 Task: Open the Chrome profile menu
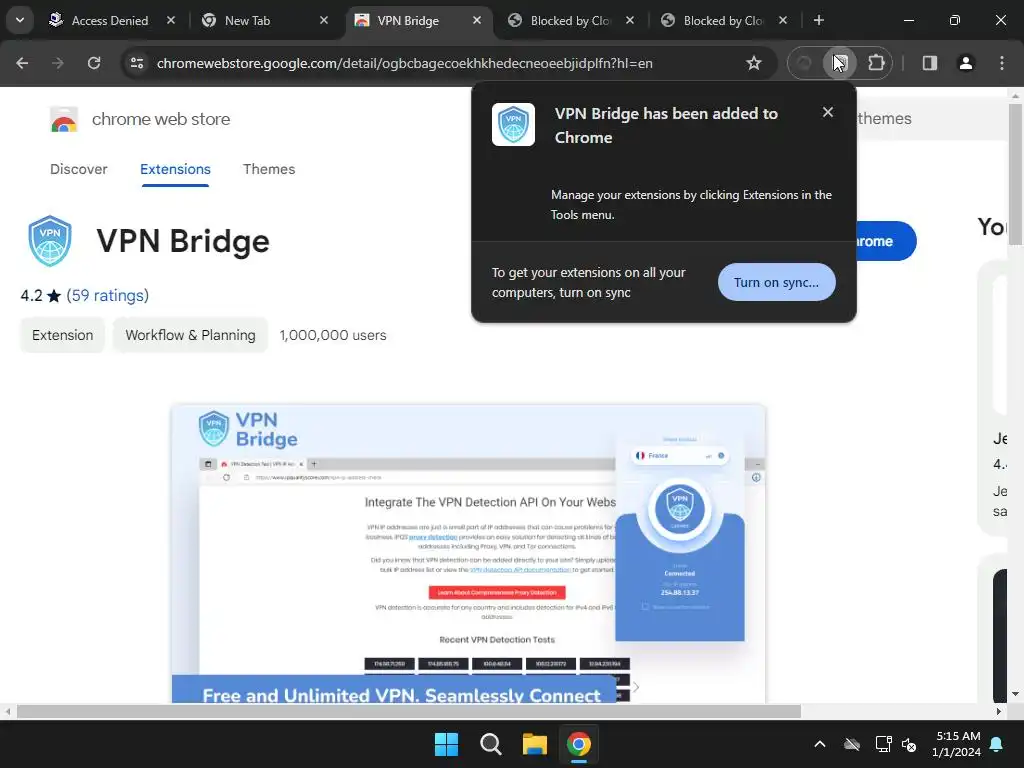pyautogui.click(x=966, y=63)
